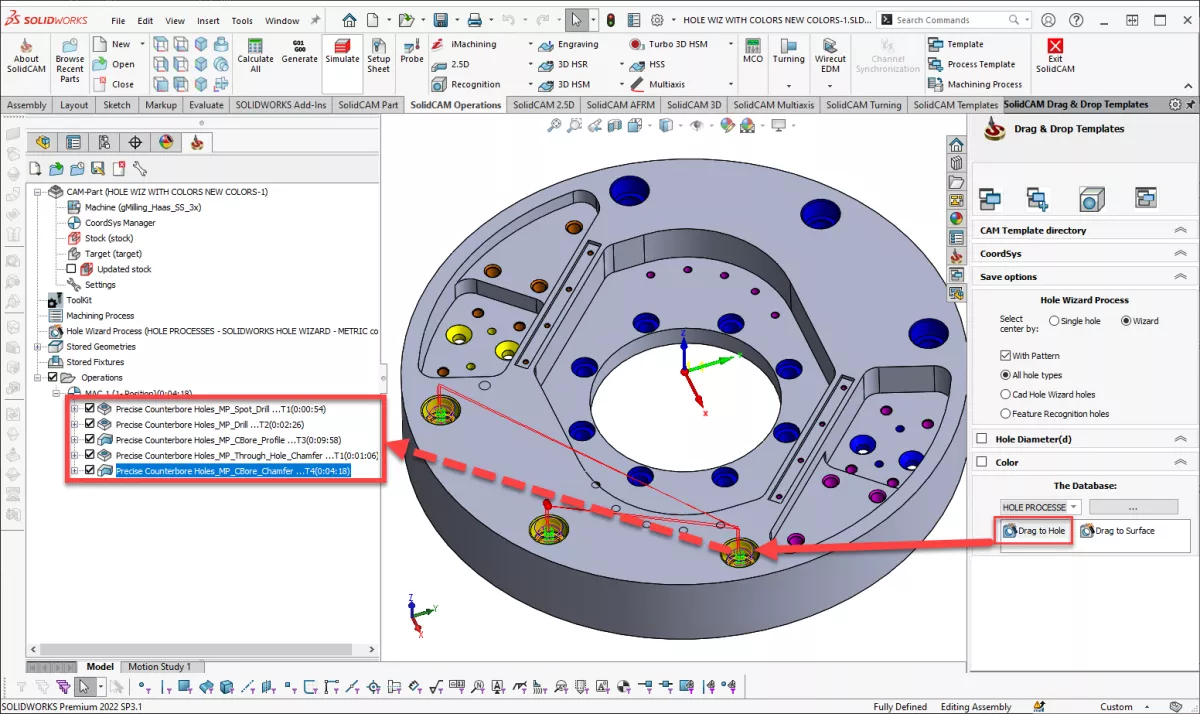
Task: Click the Home icon in the task pane
Action: (x=957, y=144)
